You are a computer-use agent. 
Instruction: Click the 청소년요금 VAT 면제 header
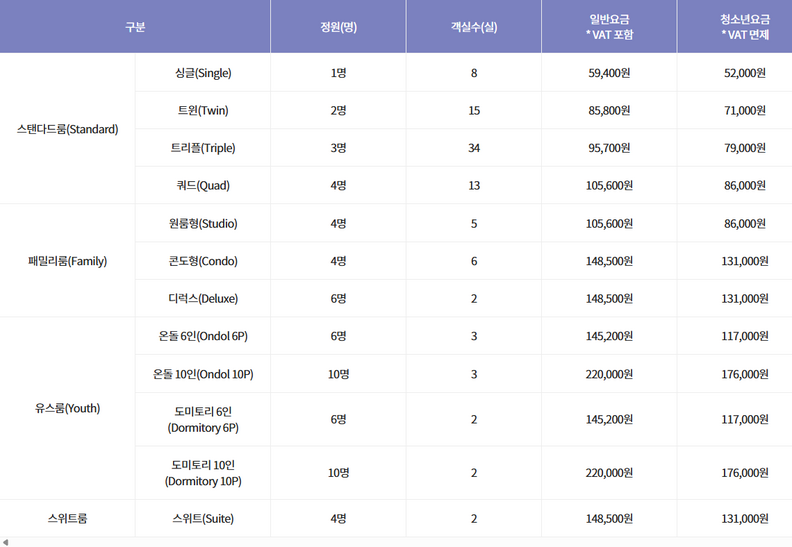click(x=734, y=27)
